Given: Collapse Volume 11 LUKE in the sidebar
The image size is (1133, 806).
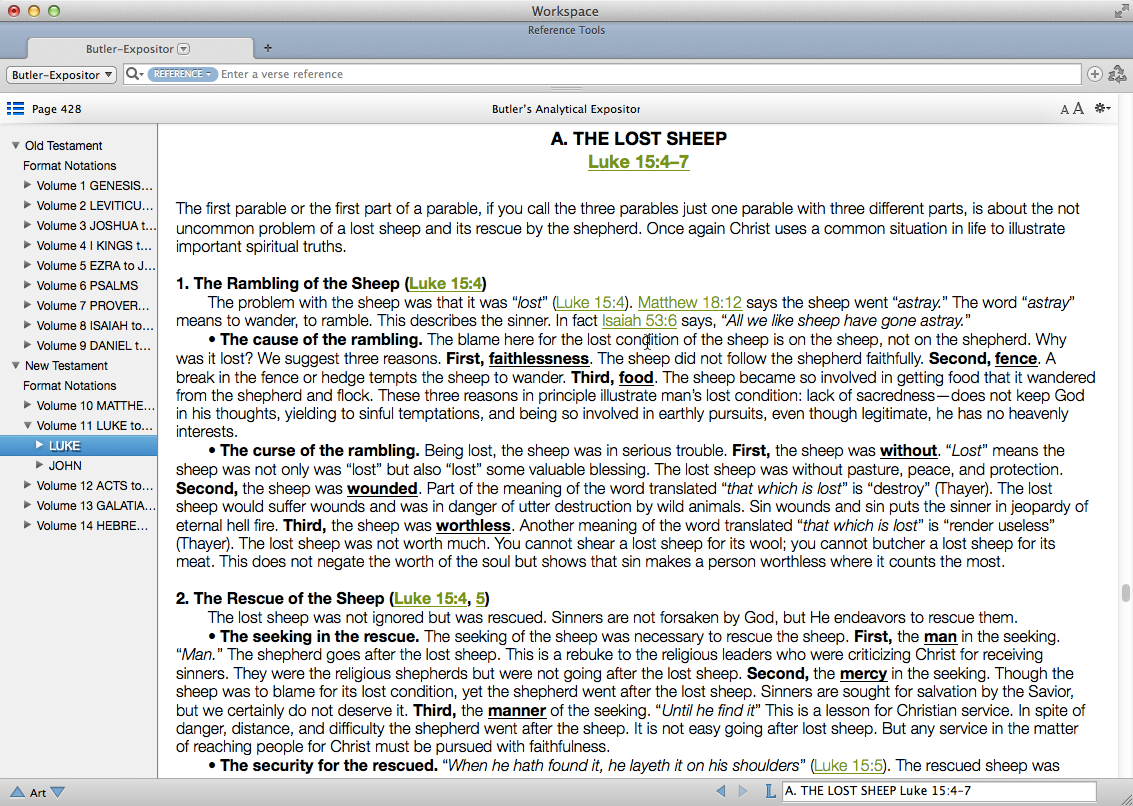Looking at the screenshot, I should (x=27, y=426).
